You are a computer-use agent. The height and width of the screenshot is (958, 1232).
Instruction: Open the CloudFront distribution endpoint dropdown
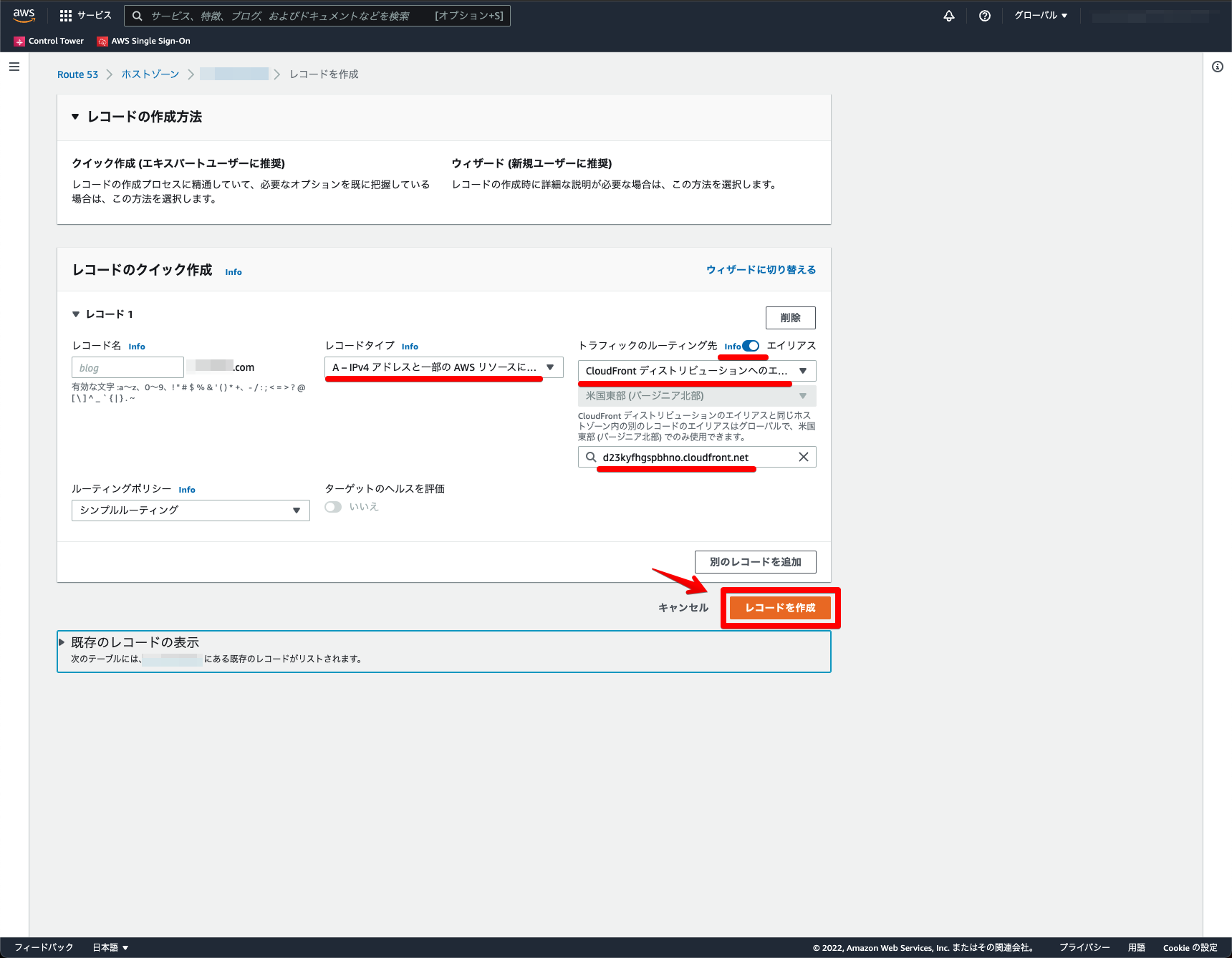[697, 371]
